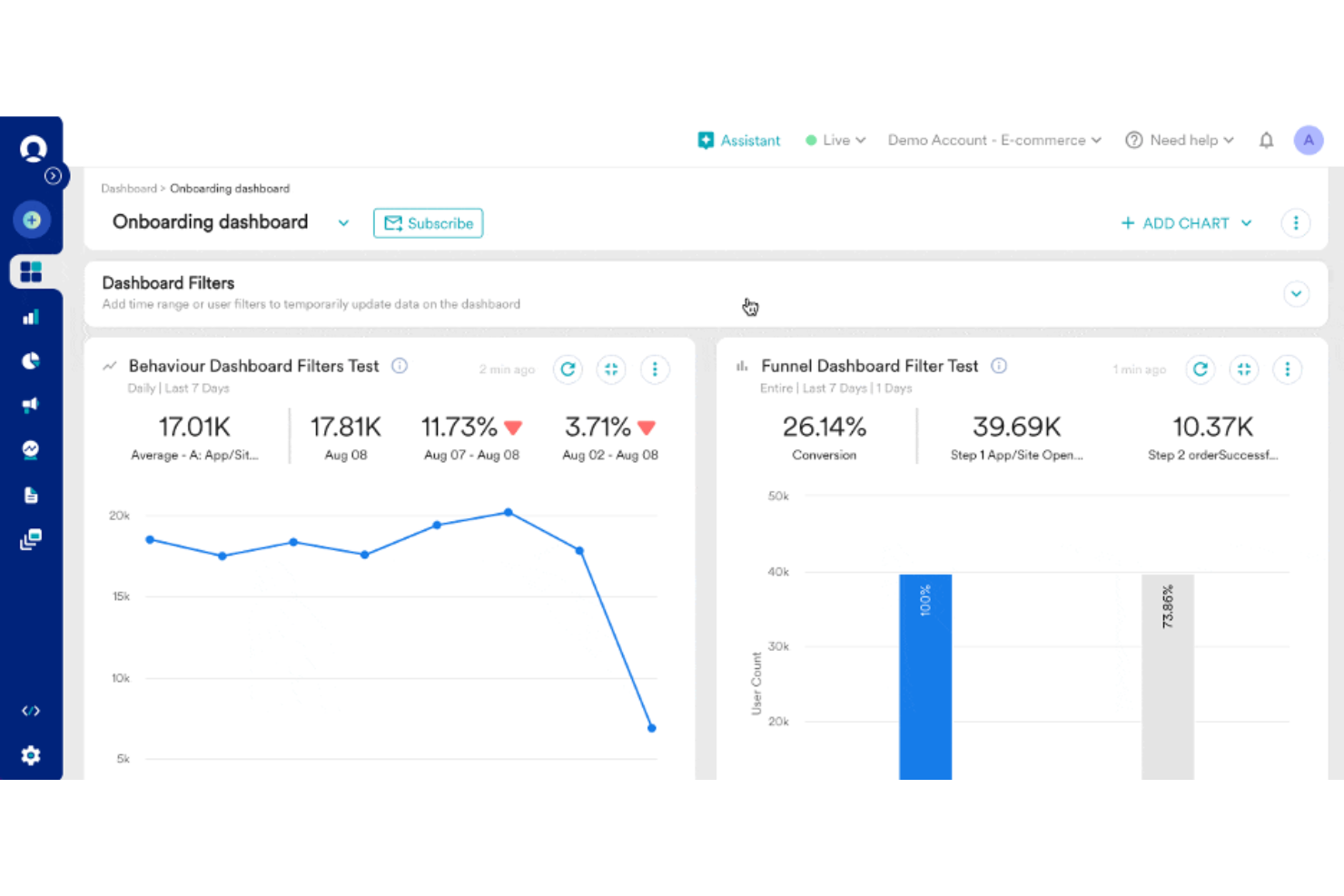The image size is (1344, 896).
Task: Select the code developer icon near sidebar bottom
Action: point(32,711)
